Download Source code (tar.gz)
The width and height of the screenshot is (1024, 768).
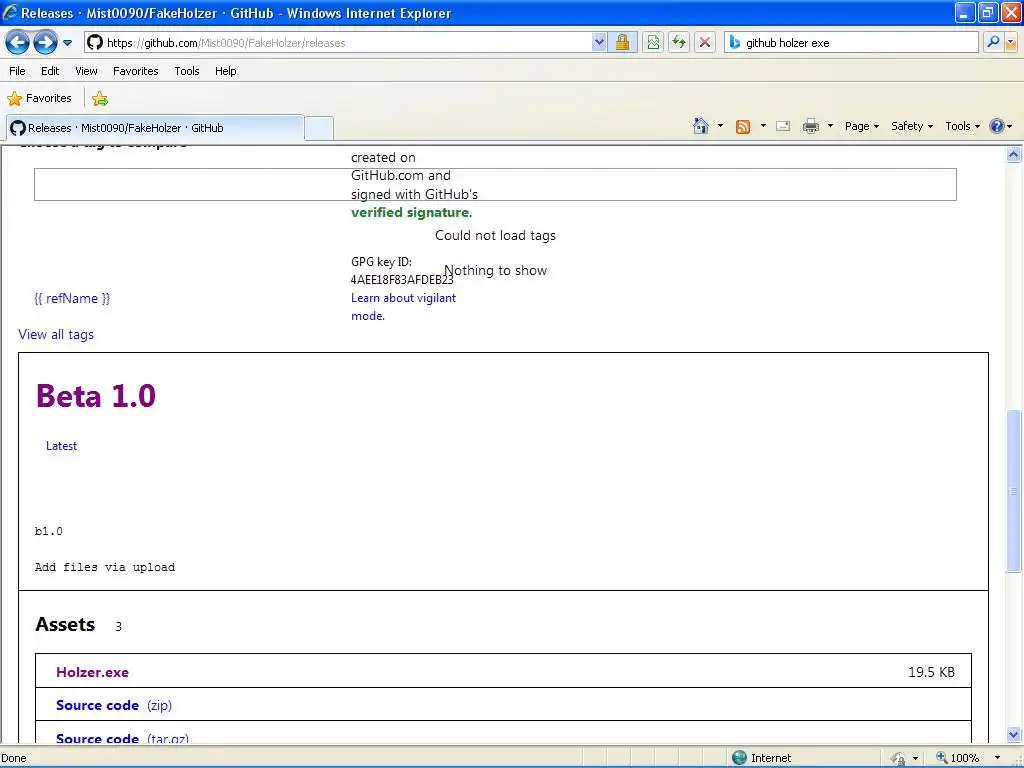[122, 739]
